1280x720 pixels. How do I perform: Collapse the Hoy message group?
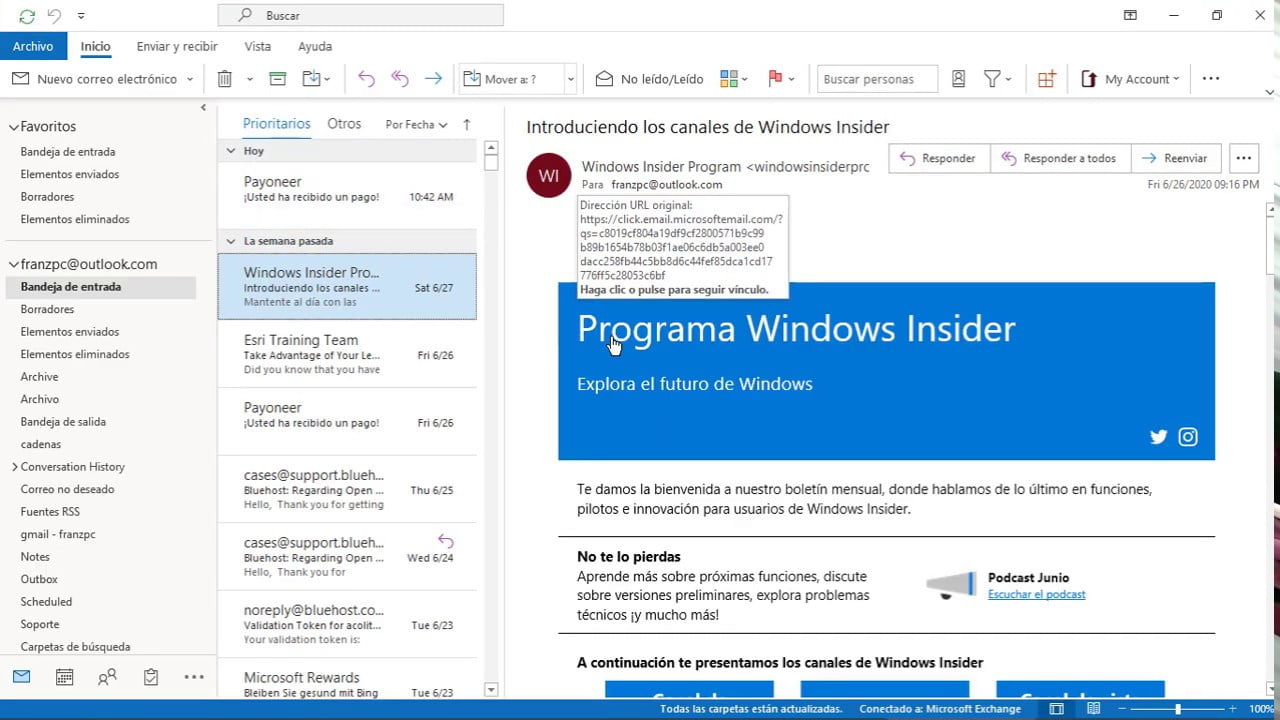tap(230, 151)
